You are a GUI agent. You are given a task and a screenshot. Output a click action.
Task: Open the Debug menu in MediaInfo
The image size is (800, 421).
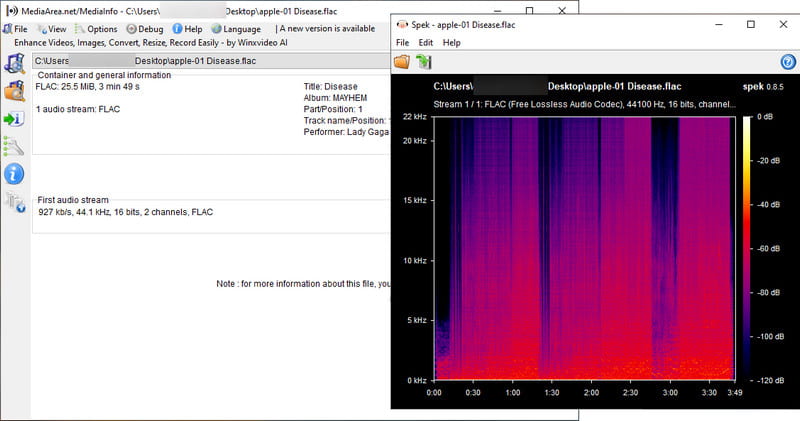click(145, 29)
